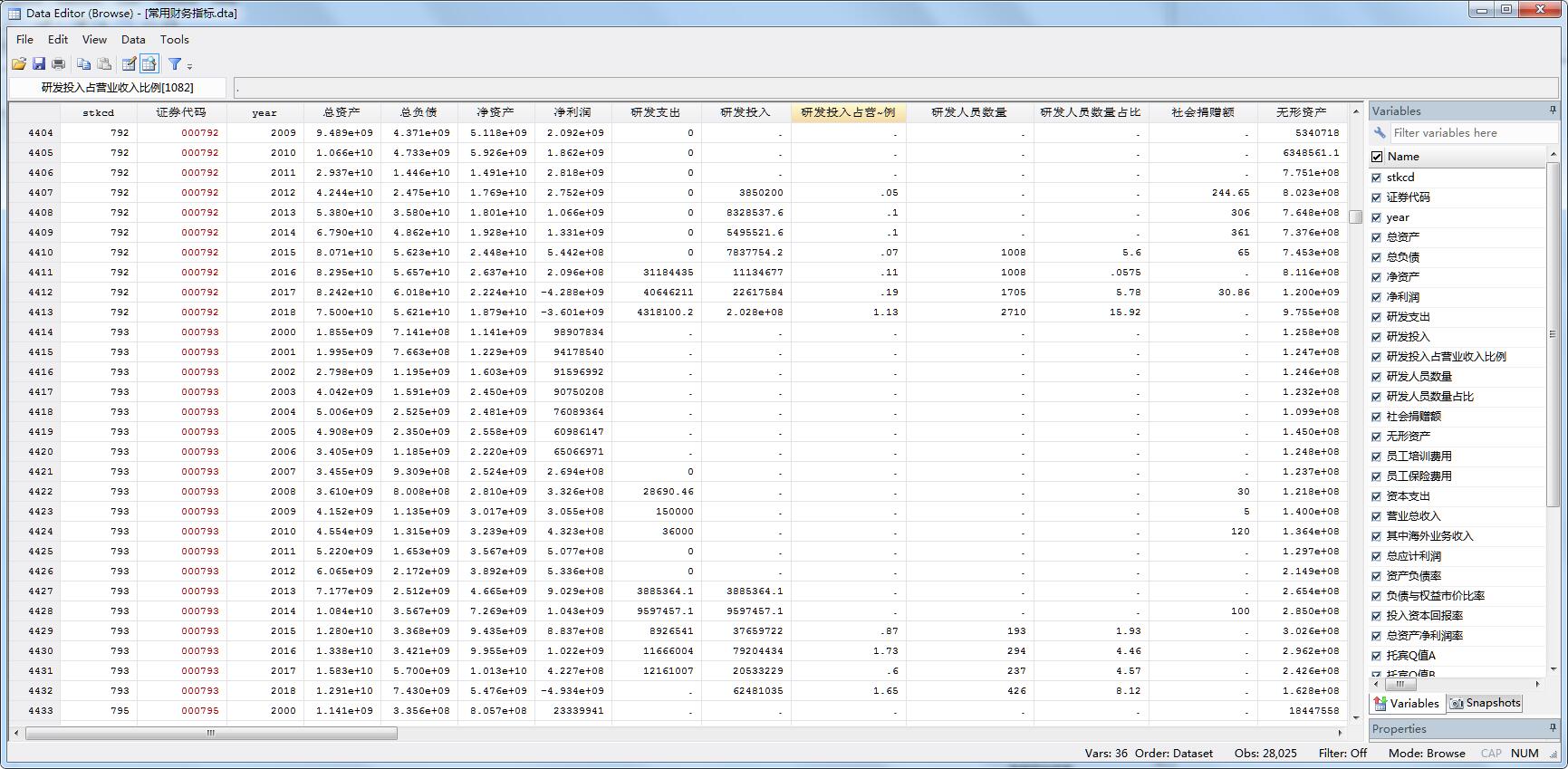This screenshot has height=769, width=1568.
Task: Uncheck the 社会捐赠额 variable checkbox
Action: 1377,417
